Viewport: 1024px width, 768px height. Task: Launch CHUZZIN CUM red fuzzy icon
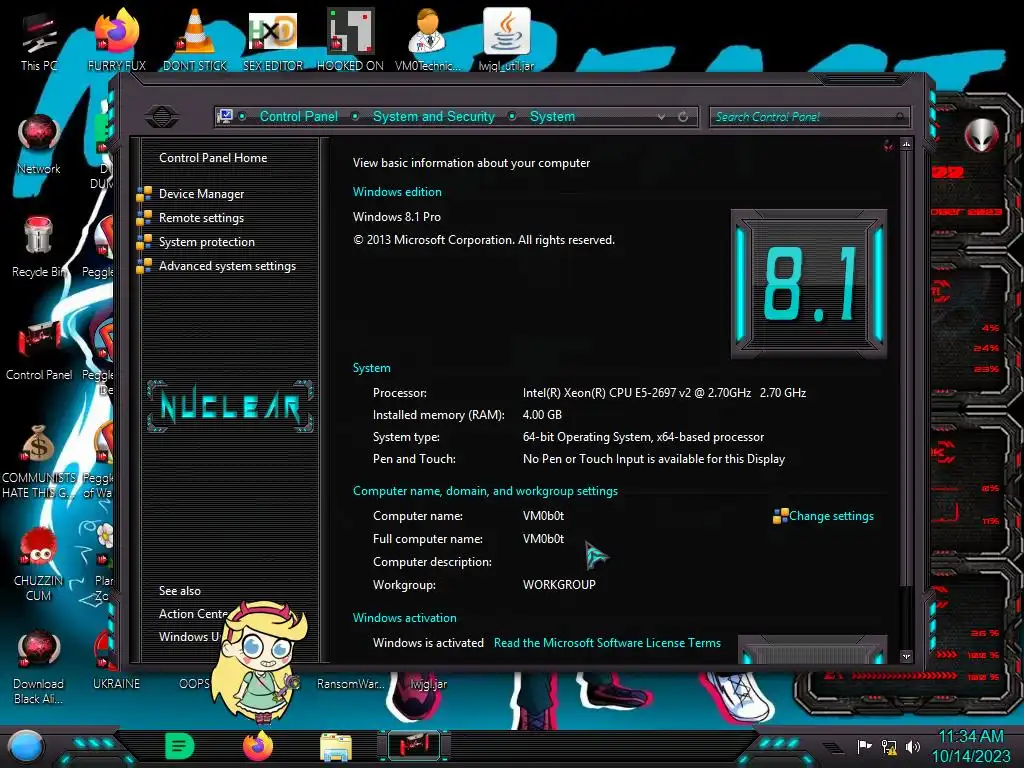click(x=39, y=564)
